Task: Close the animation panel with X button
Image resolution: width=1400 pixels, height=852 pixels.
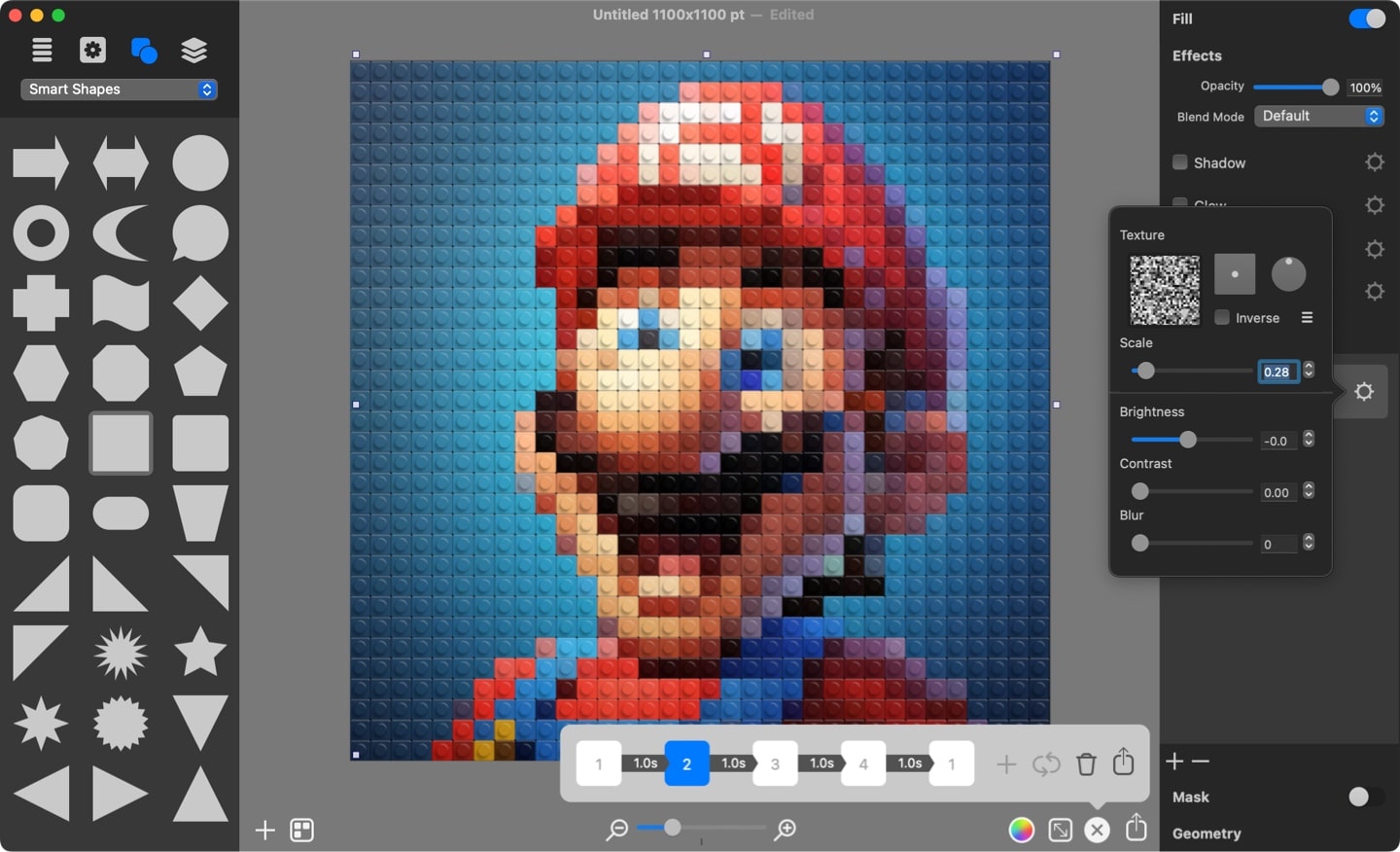Action: coord(1098,830)
